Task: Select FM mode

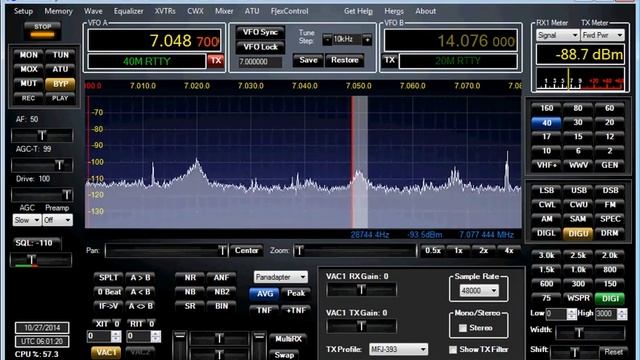Action: point(609,204)
